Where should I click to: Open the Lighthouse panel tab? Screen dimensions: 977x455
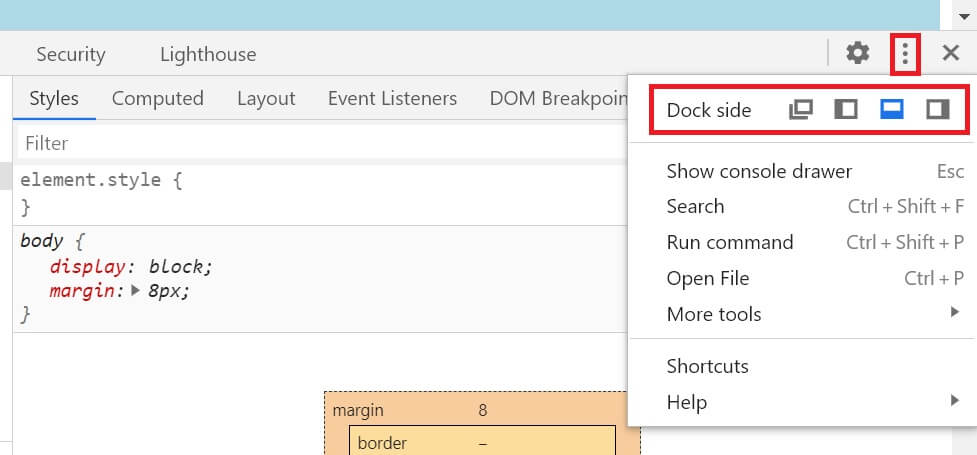(208, 54)
